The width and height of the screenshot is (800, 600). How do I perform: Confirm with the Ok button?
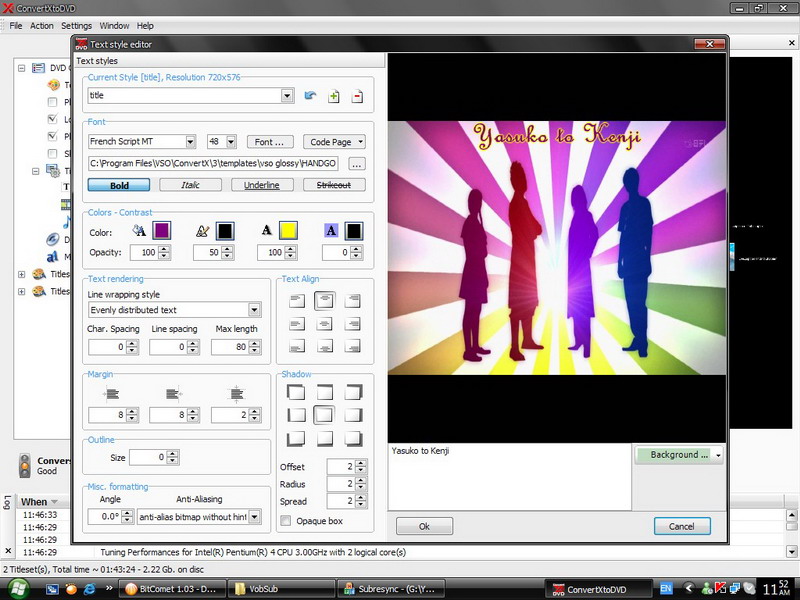(x=424, y=527)
